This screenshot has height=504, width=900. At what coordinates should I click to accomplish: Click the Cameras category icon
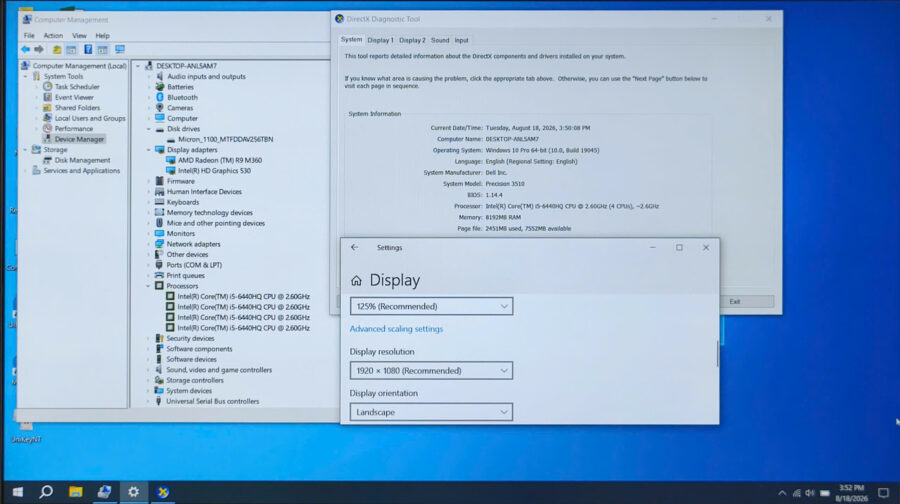(160, 108)
